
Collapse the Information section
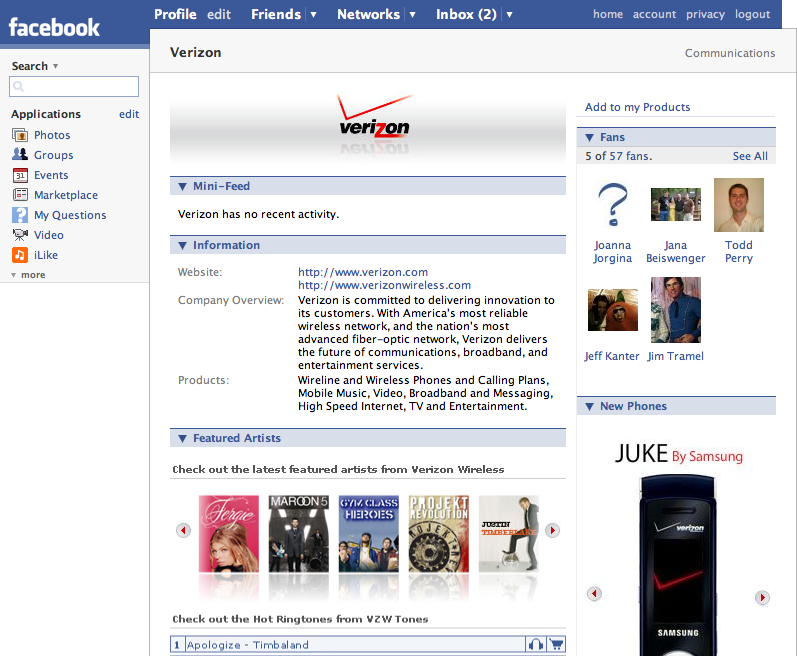182,245
